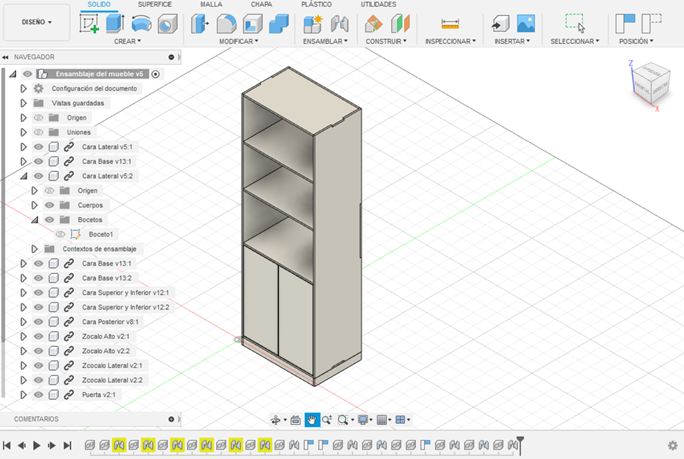The height and width of the screenshot is (459, 684).
Task: Collapse the Bocetos folder
Action: (34, 220)
